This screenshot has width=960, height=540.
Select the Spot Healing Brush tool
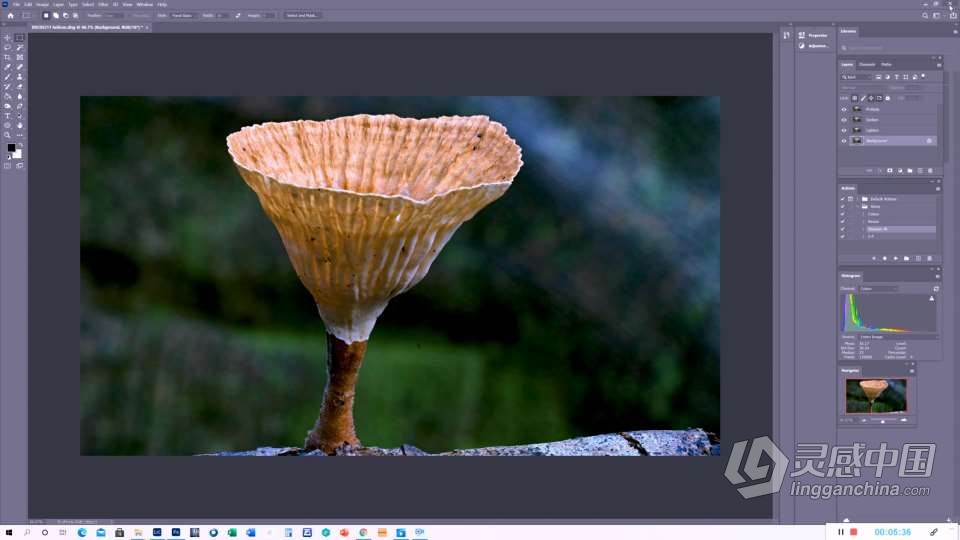(x=20, y=67)
